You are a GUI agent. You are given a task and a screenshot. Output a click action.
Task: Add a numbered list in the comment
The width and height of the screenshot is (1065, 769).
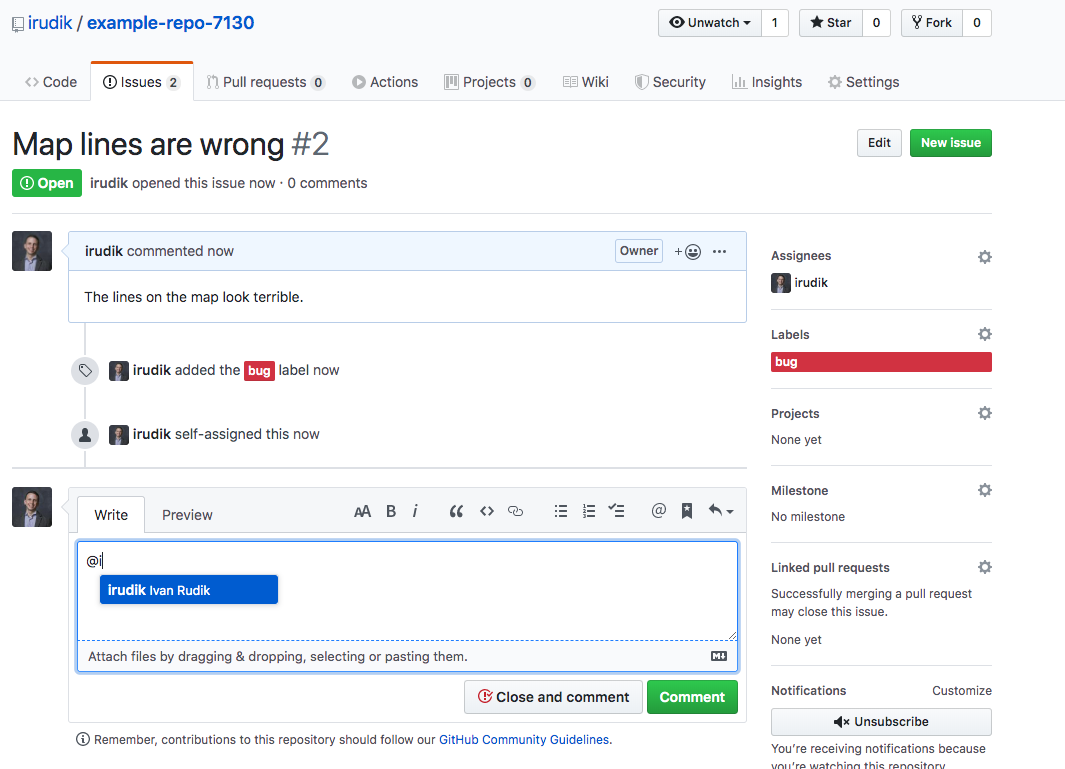589,511
